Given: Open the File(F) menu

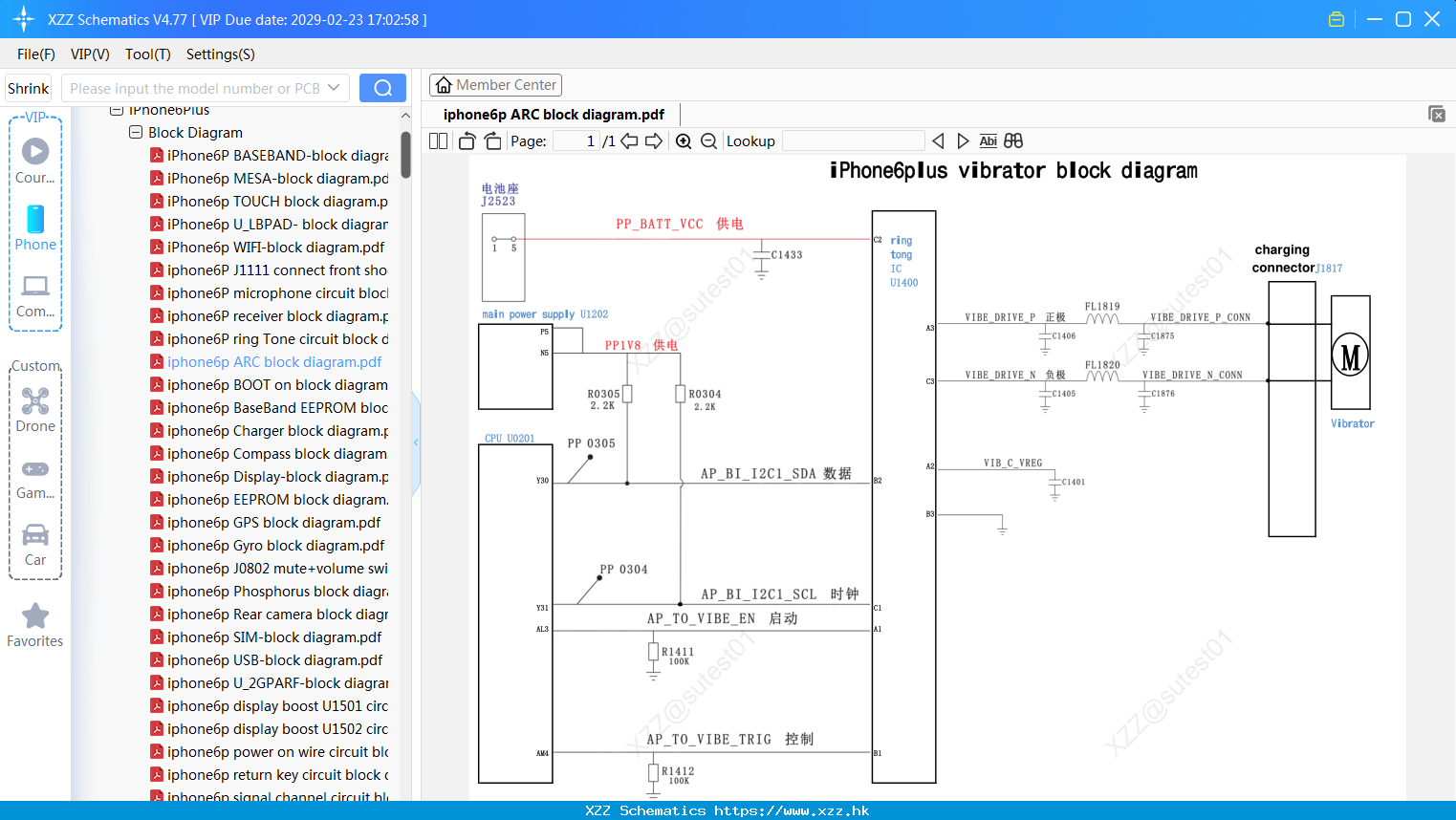Looking at the screenshot, I should tap(36, 54).
